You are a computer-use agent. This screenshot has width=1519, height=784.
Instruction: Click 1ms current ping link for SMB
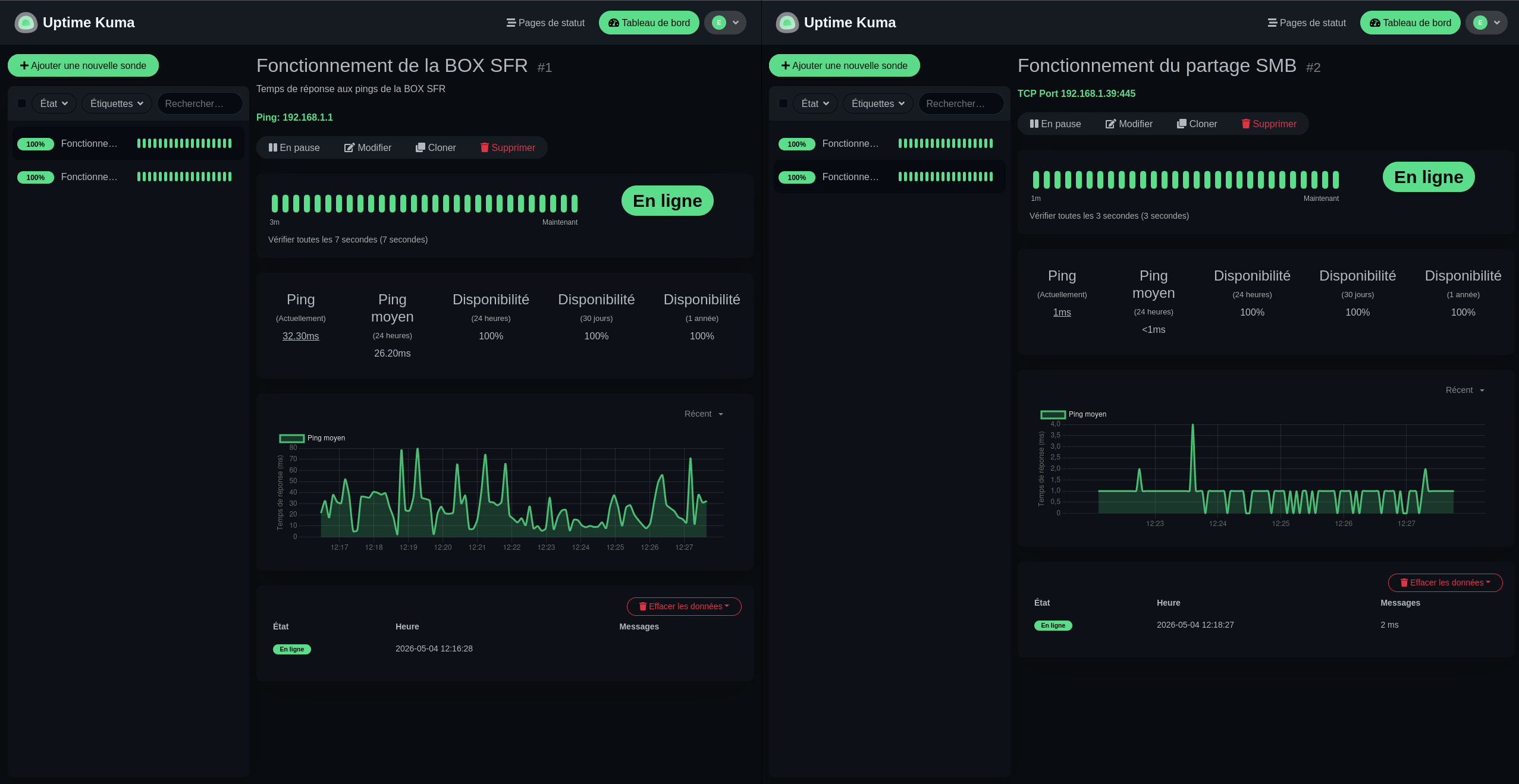click(1062, 312)
